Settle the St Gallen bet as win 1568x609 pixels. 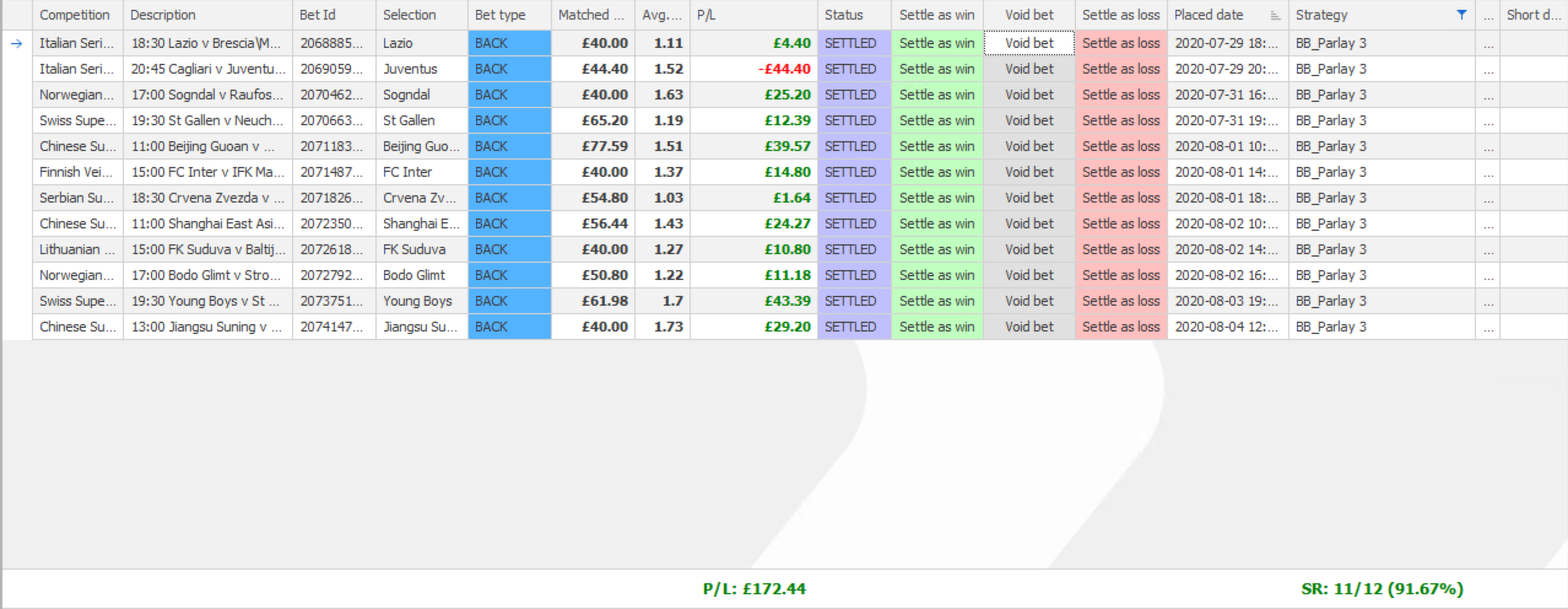(937, 120)
